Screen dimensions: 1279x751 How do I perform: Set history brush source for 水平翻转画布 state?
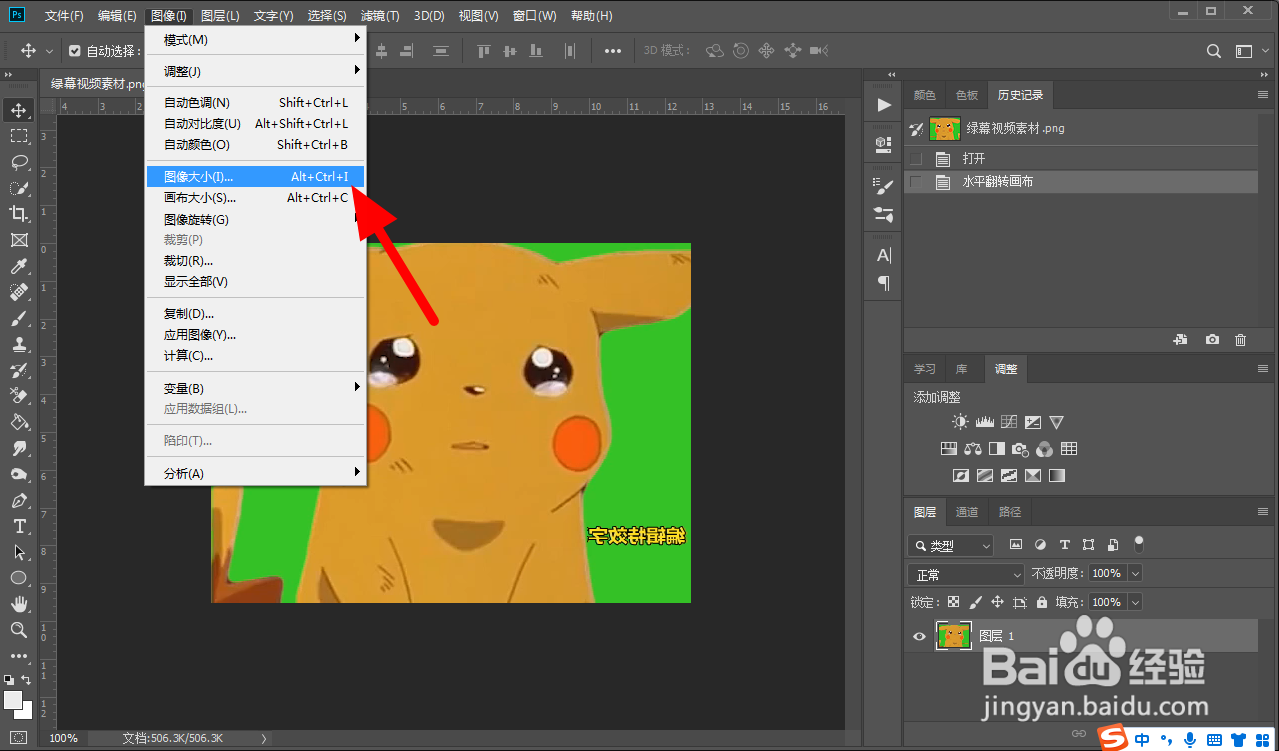(916, 182)
